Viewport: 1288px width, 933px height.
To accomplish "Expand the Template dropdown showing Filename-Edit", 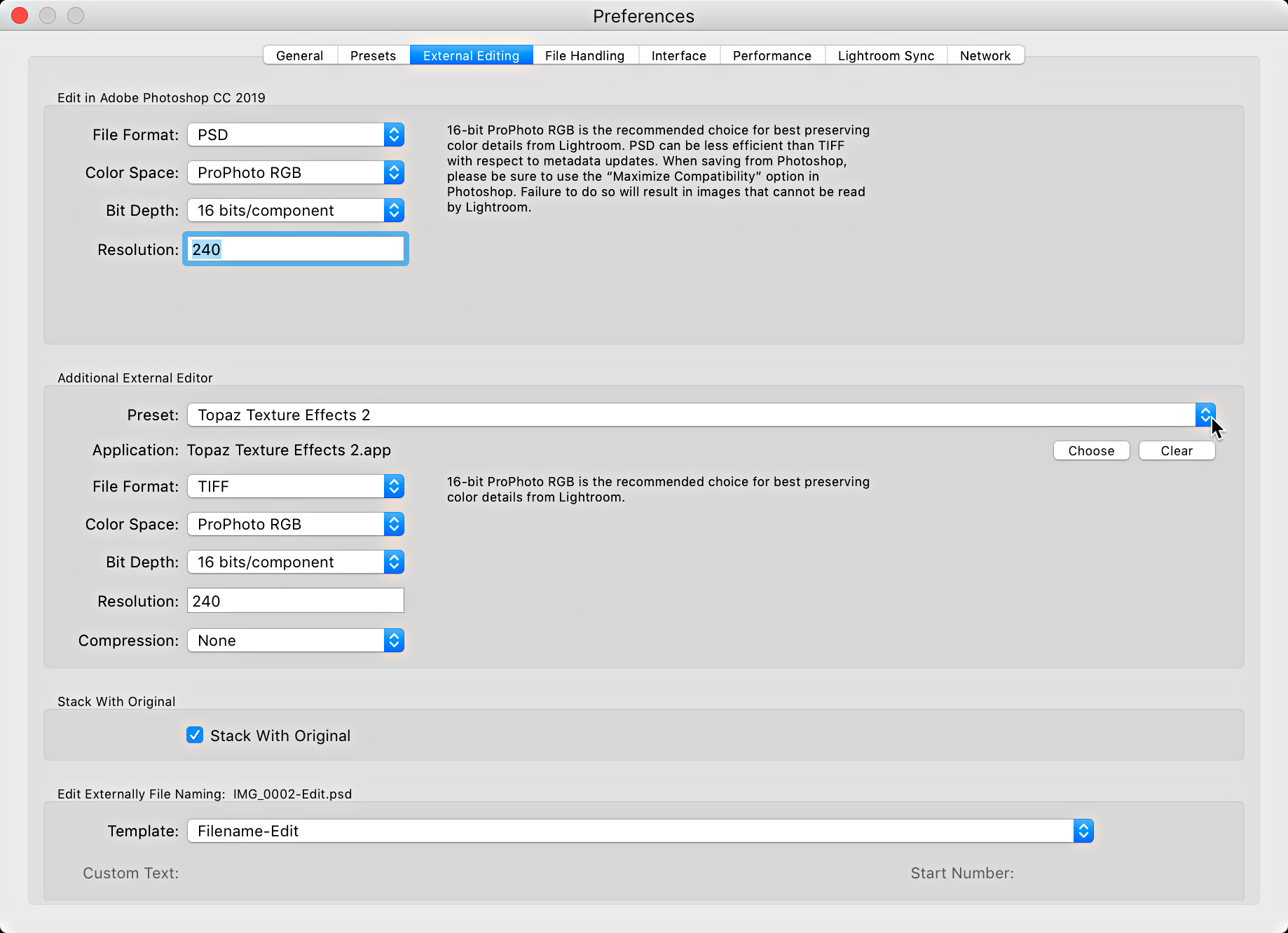I will pos(1082,831).
